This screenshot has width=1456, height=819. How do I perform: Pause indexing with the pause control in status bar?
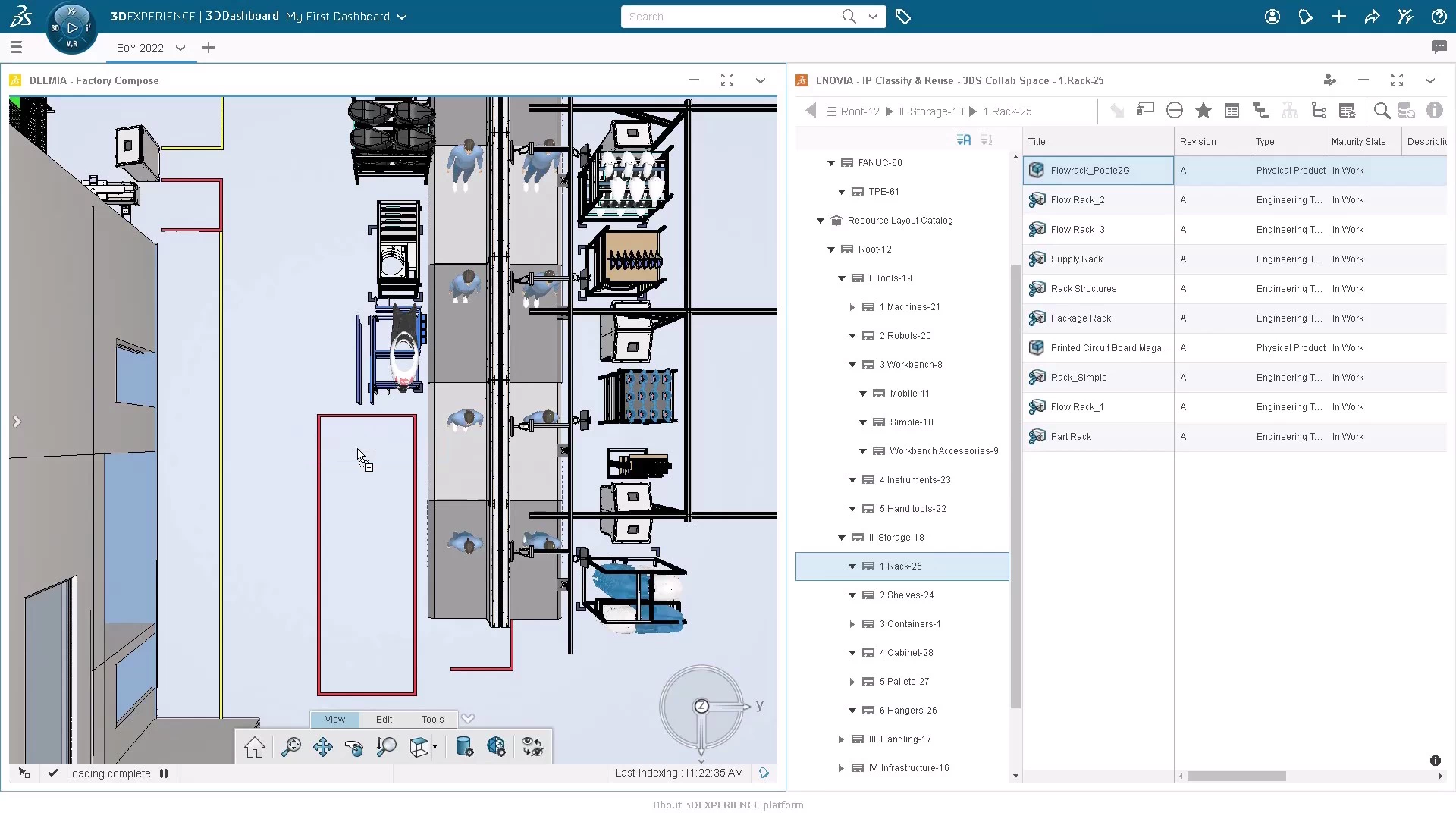164,773
